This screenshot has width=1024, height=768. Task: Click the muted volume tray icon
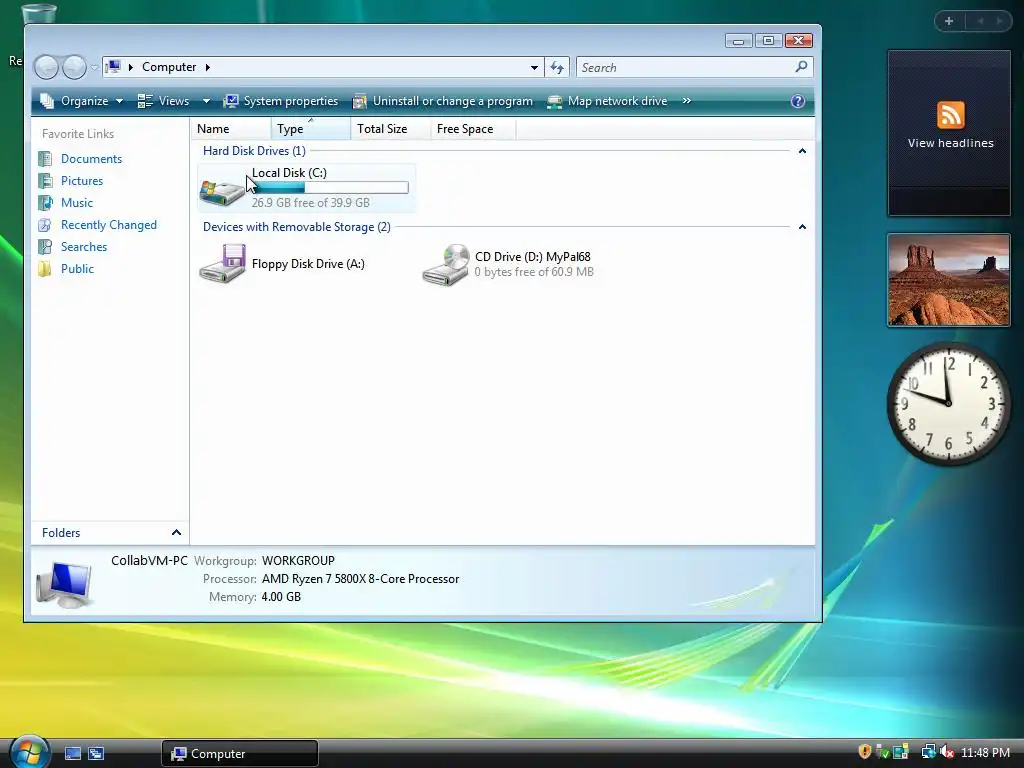947,752
